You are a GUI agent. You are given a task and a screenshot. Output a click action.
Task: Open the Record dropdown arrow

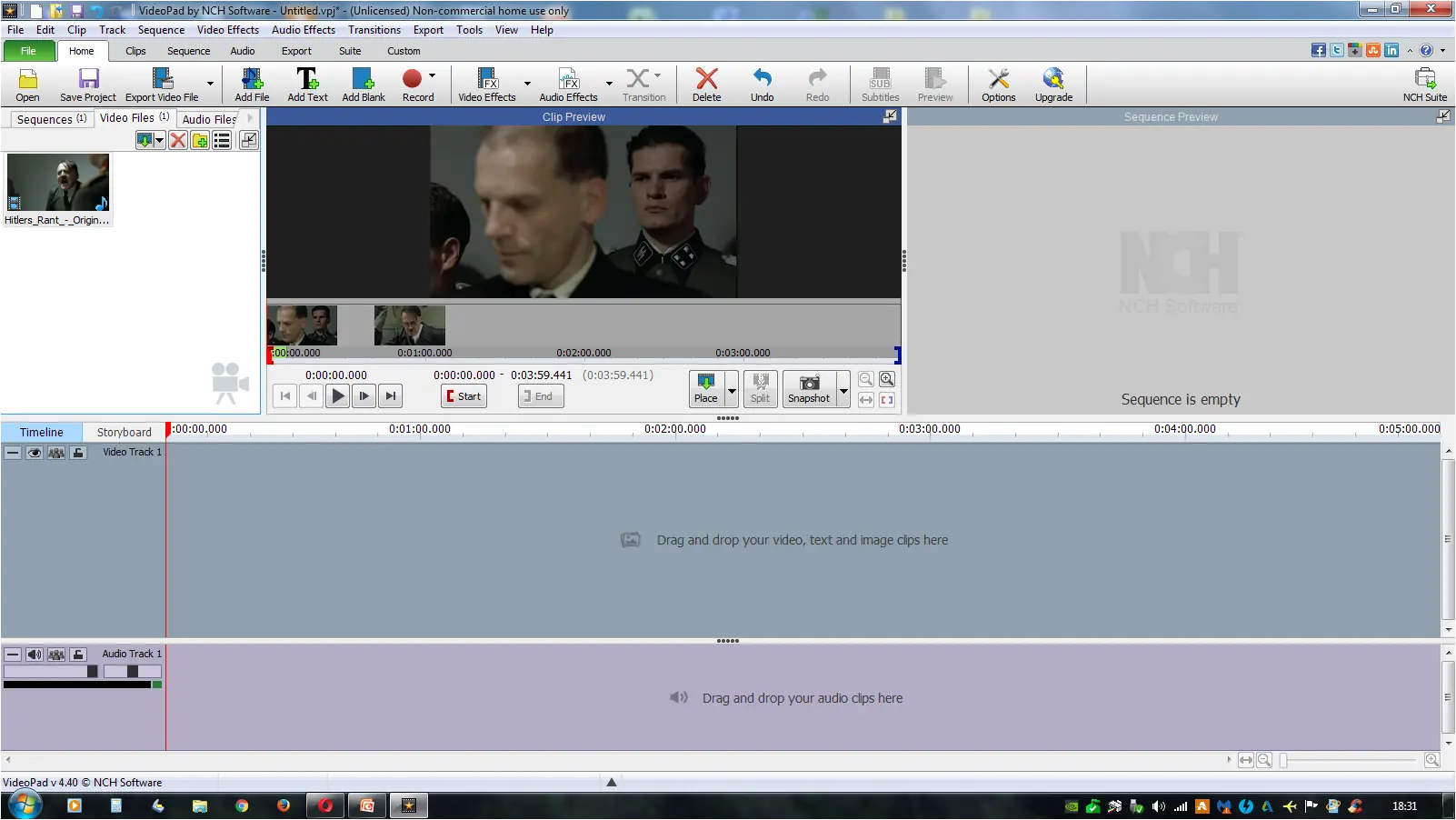(432, 75)
